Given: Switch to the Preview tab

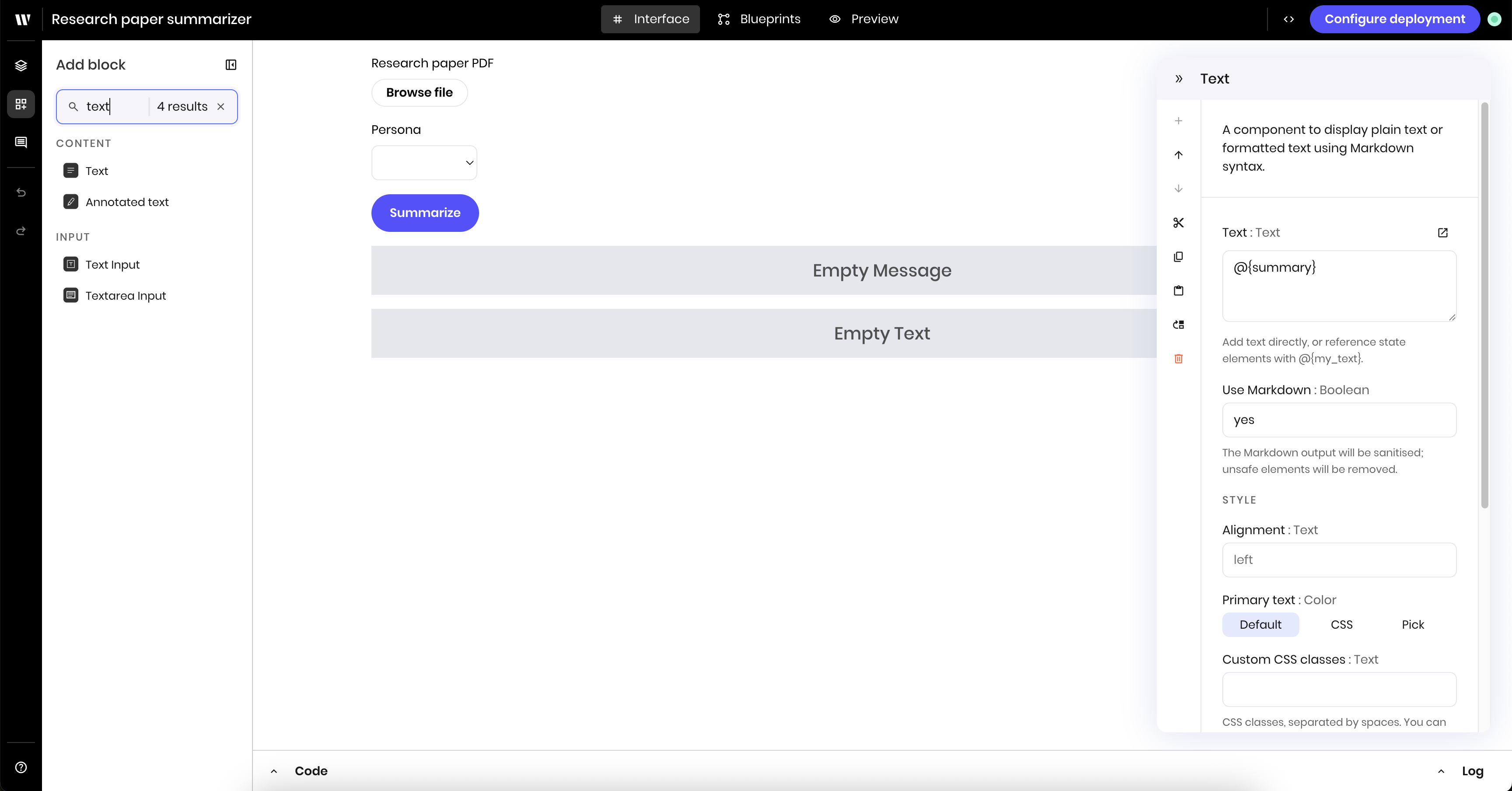Looking at the screenshot, I should click(x=864, y=19).
